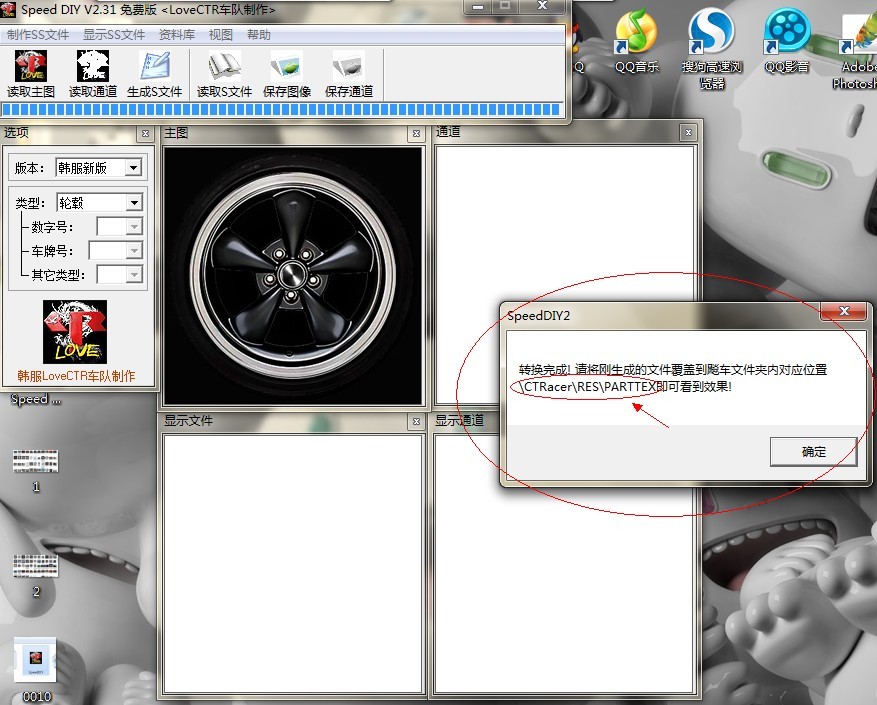Open the 帮助 menu
Screen dimensions: 877x705
pyautogui.click(x=258, y=34)
